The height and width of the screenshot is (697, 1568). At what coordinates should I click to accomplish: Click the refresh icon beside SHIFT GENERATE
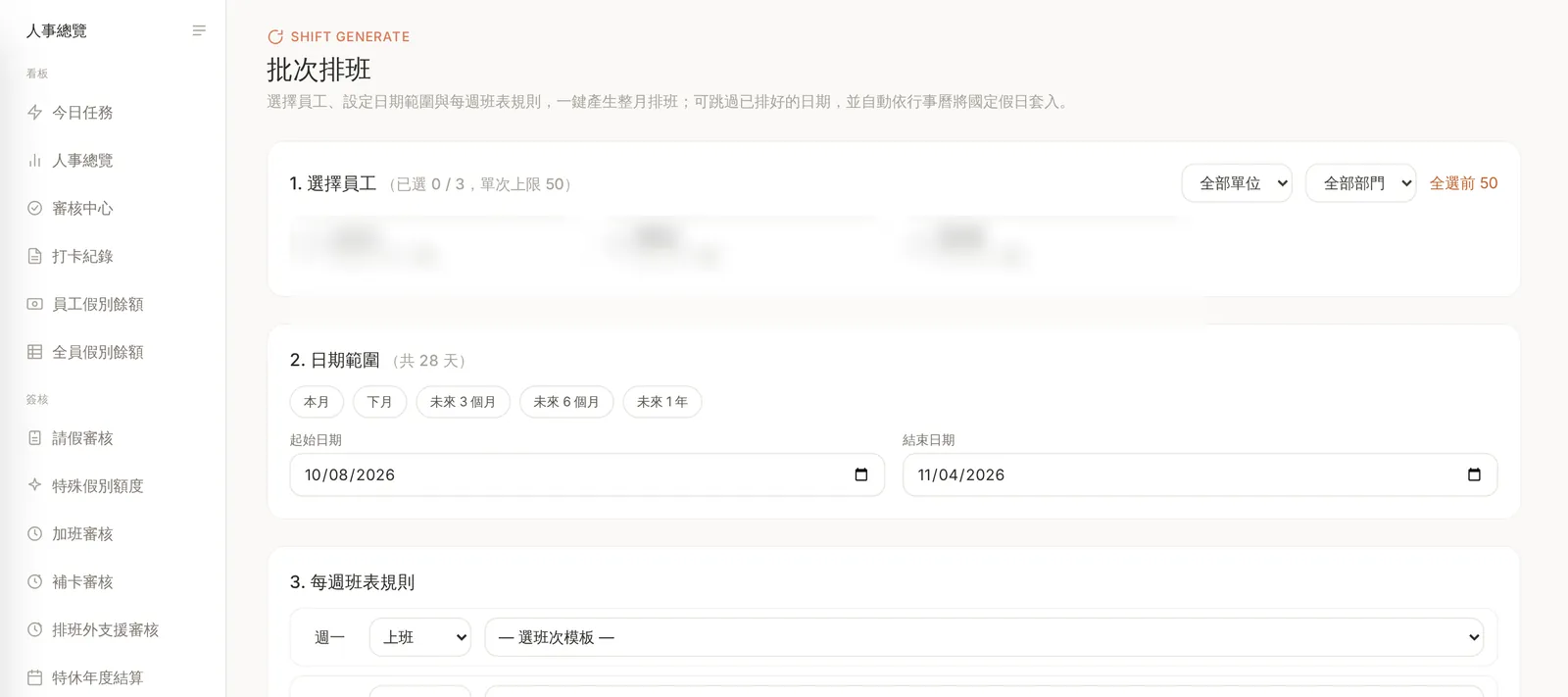[275, 37]
